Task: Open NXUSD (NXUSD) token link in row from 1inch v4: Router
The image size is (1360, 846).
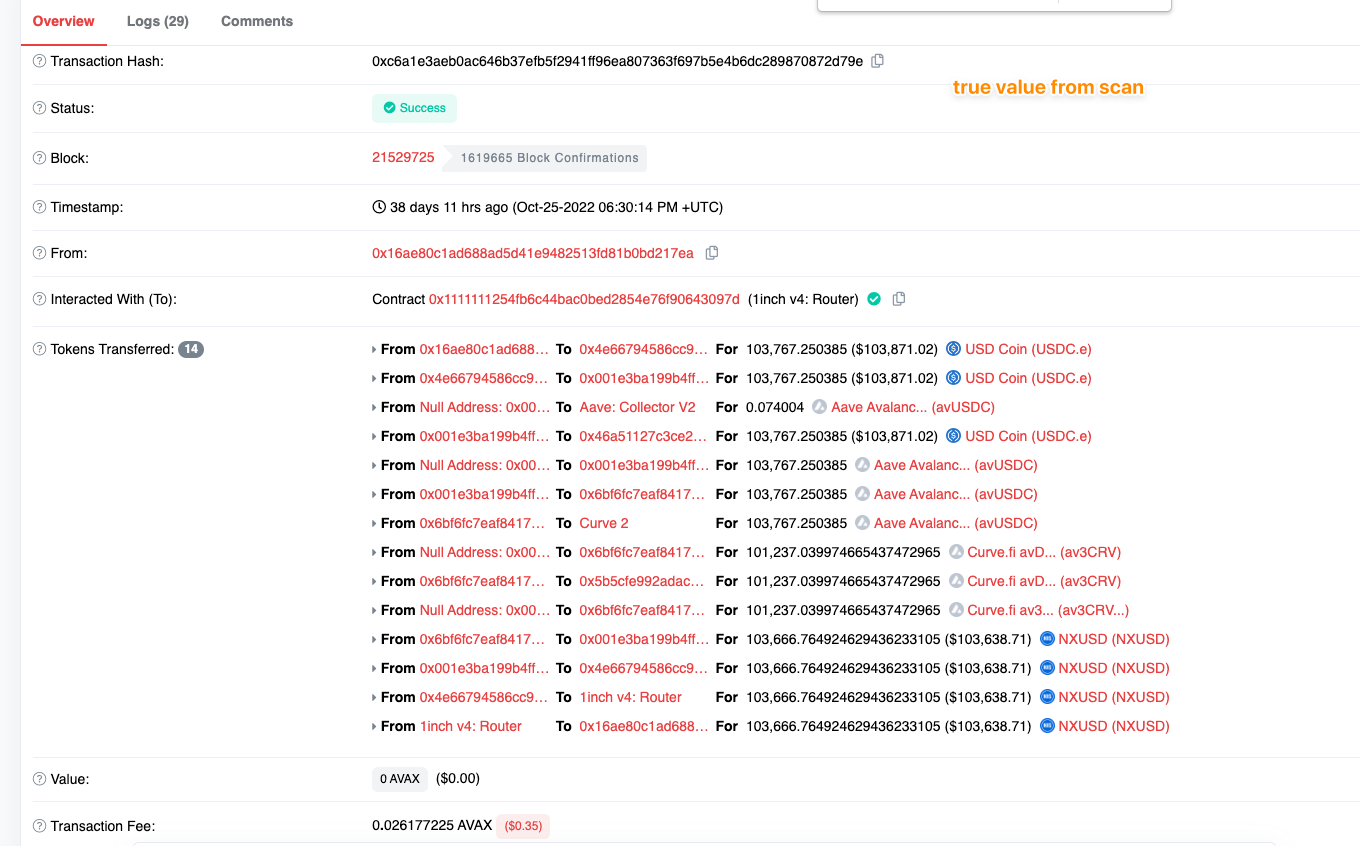Action: click(1114, 726)
